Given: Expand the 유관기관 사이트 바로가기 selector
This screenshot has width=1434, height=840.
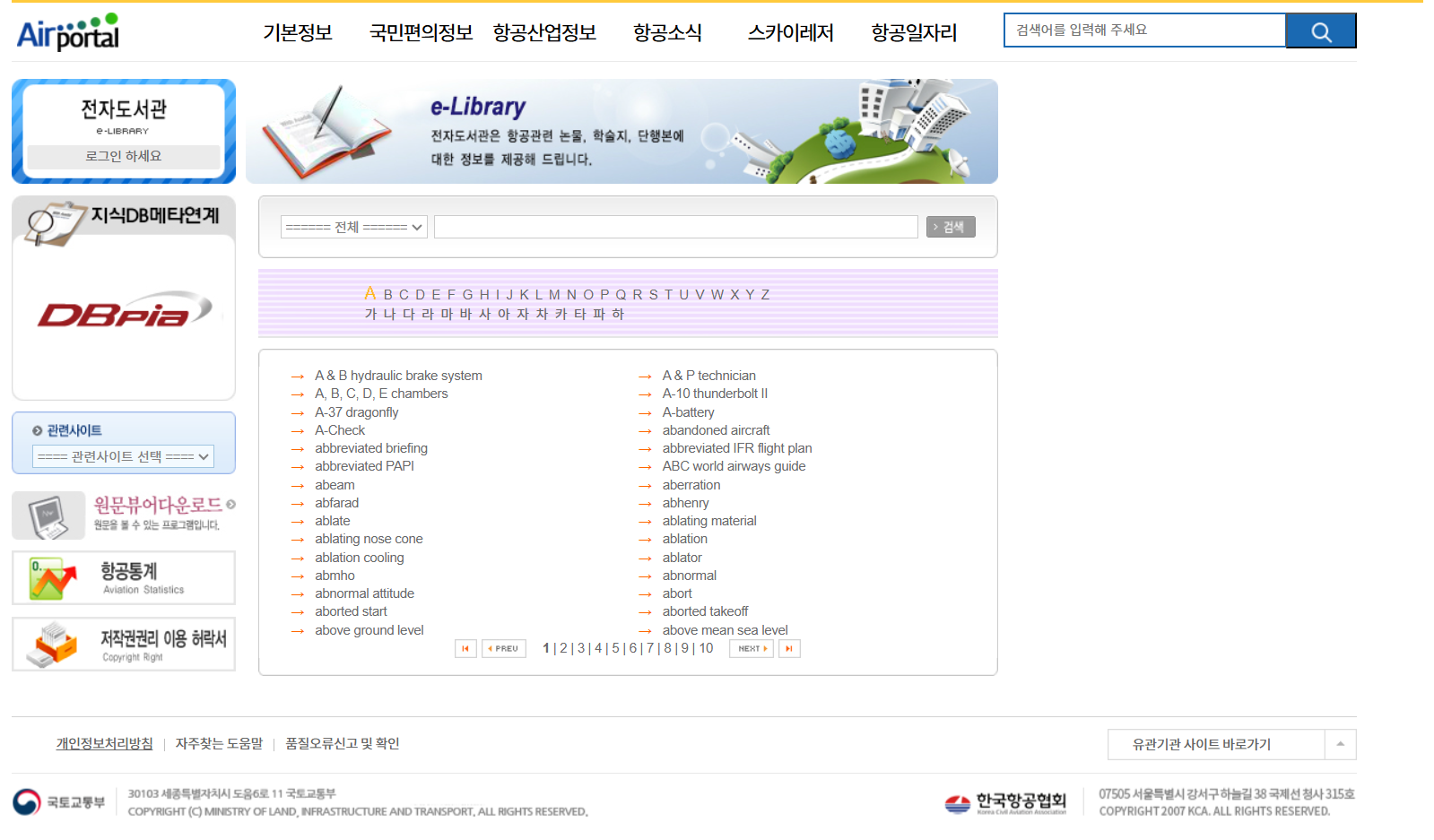Looking at the screenshot, I should pos(1340,744).
